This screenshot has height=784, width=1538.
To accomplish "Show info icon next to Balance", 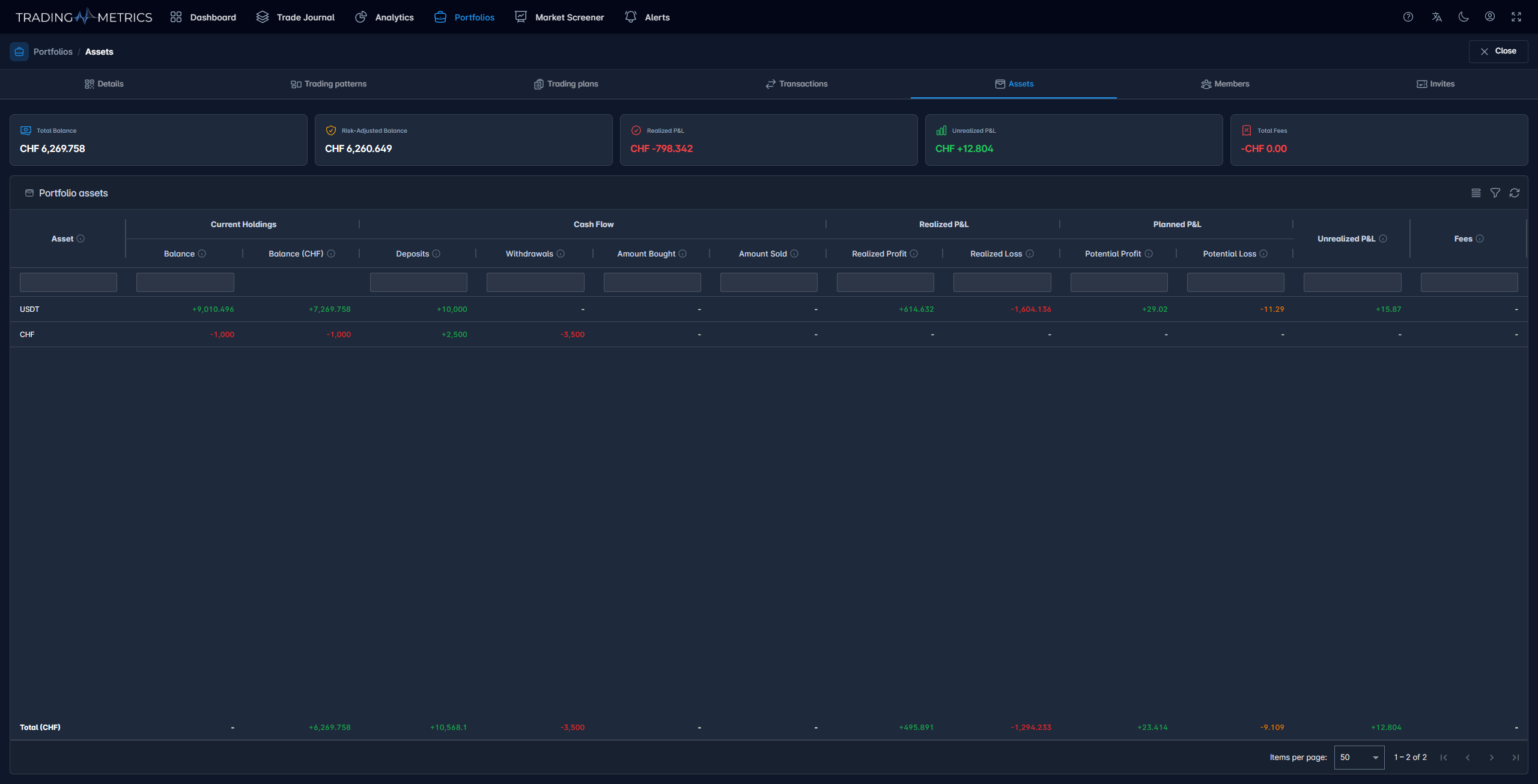I will point(202,254).
